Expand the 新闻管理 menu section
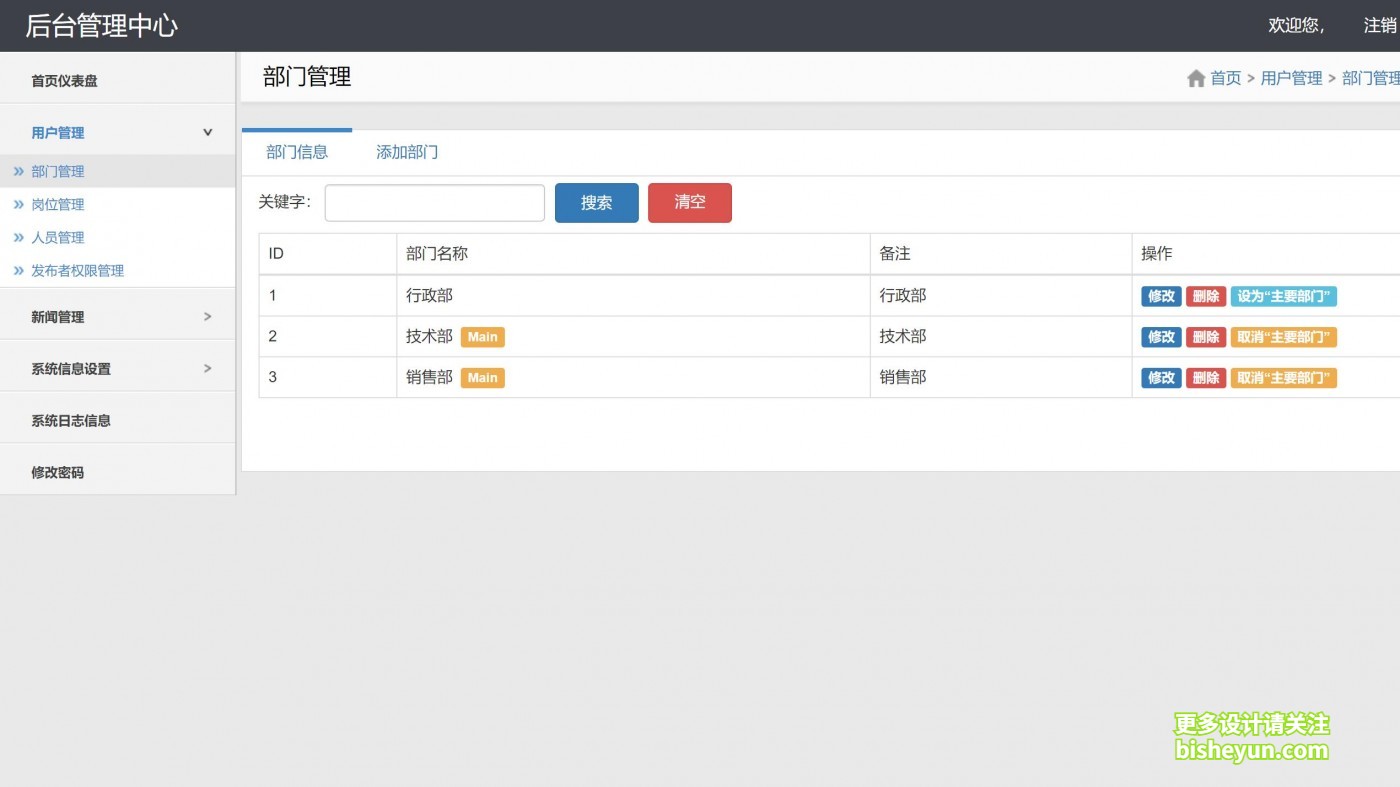 (x=60, y=316)
